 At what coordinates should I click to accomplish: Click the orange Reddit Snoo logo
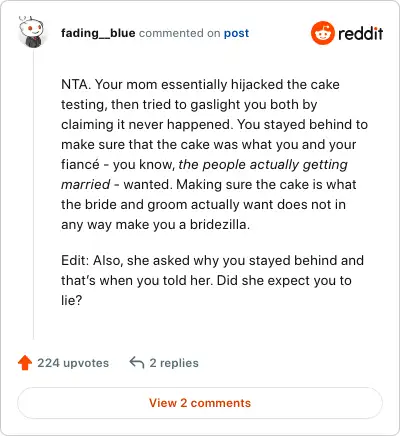point(322,33)
